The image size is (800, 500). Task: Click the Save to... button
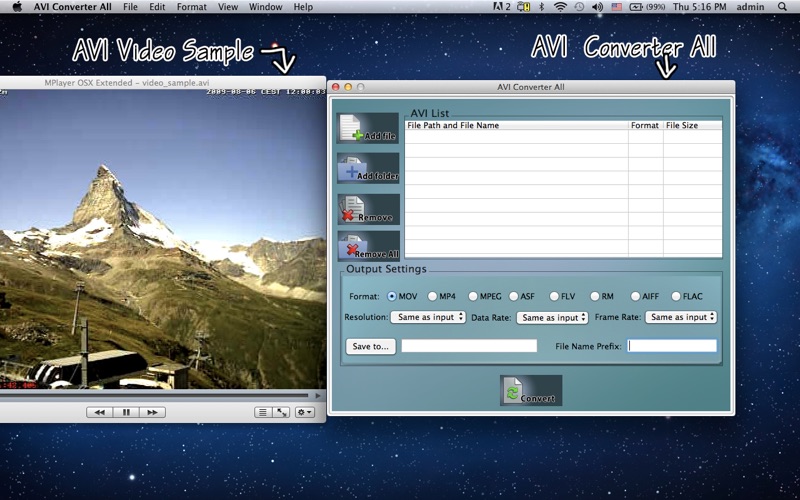click(370, 346)
